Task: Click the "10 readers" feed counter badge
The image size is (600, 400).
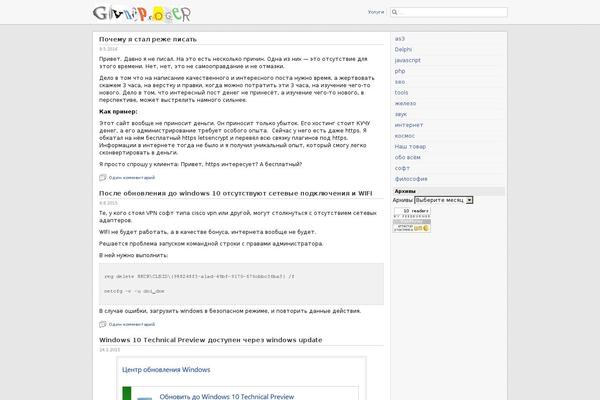Action: [412, 211]
